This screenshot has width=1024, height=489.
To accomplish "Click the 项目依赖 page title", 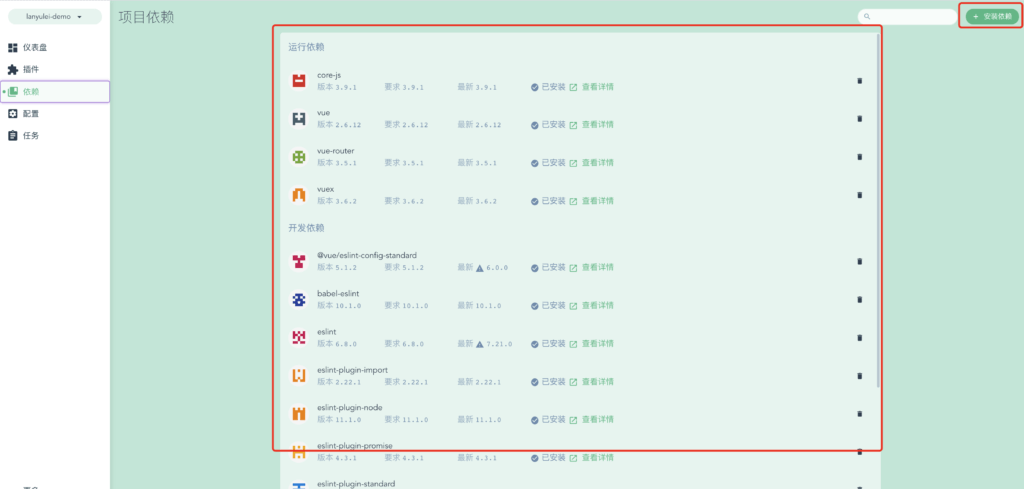I will click(x=146, y=17).
